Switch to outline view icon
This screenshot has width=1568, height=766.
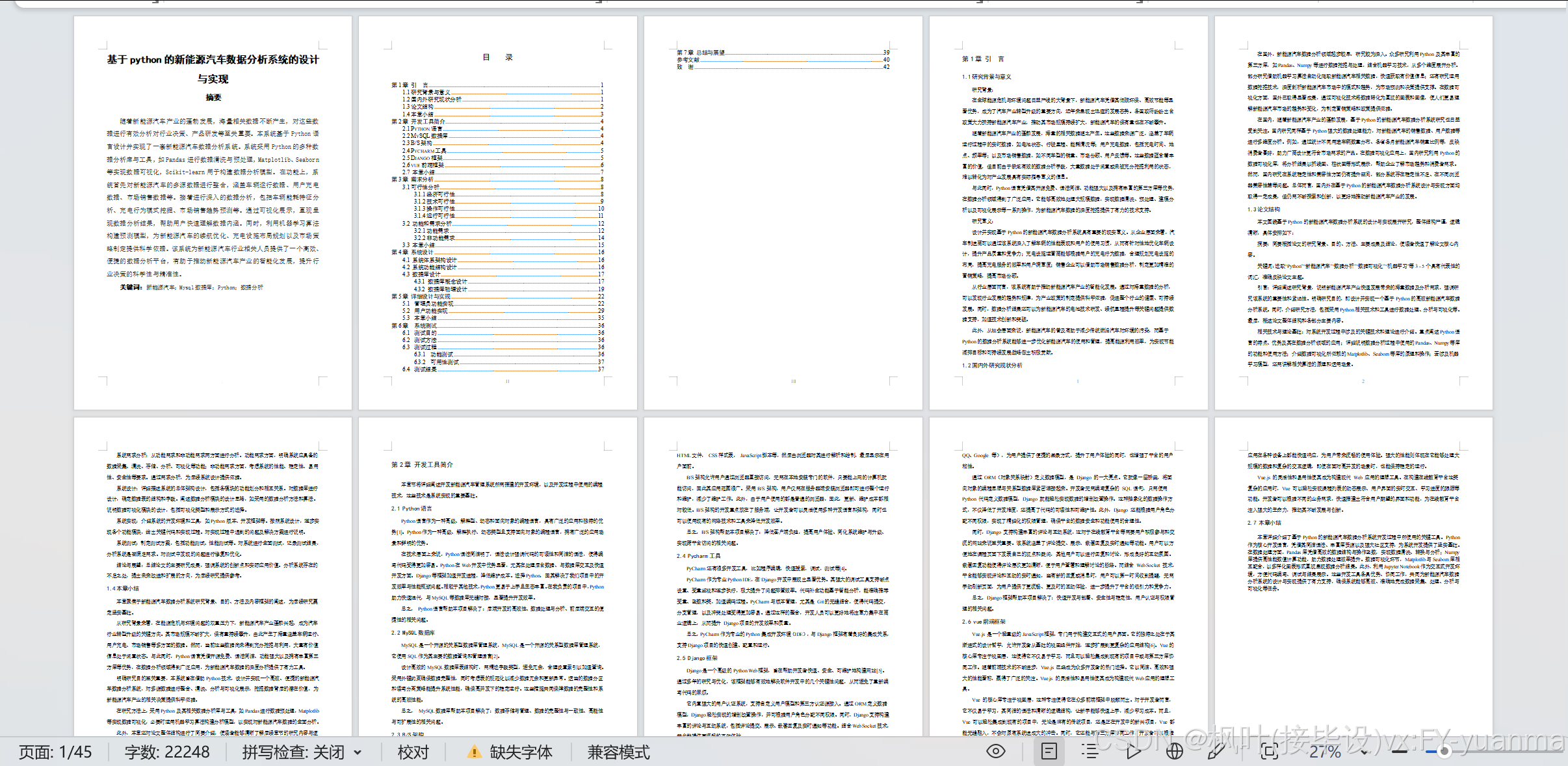coord(1090,752)
